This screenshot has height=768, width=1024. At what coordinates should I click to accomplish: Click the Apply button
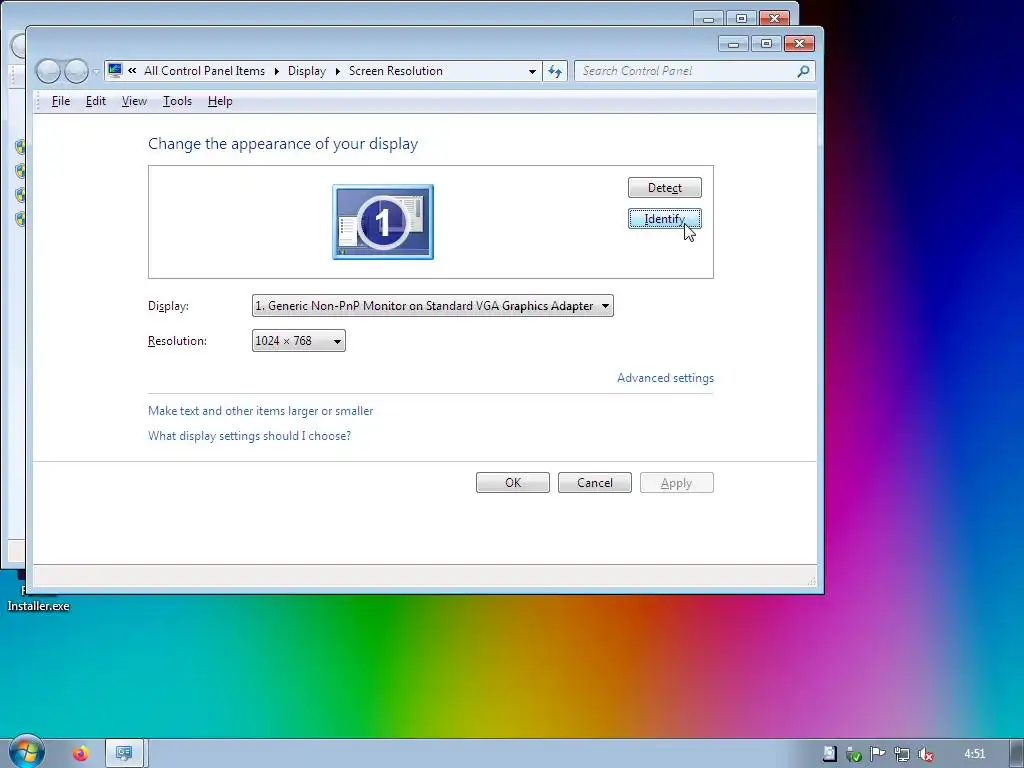pyautogui.click(x=677, y=483)
